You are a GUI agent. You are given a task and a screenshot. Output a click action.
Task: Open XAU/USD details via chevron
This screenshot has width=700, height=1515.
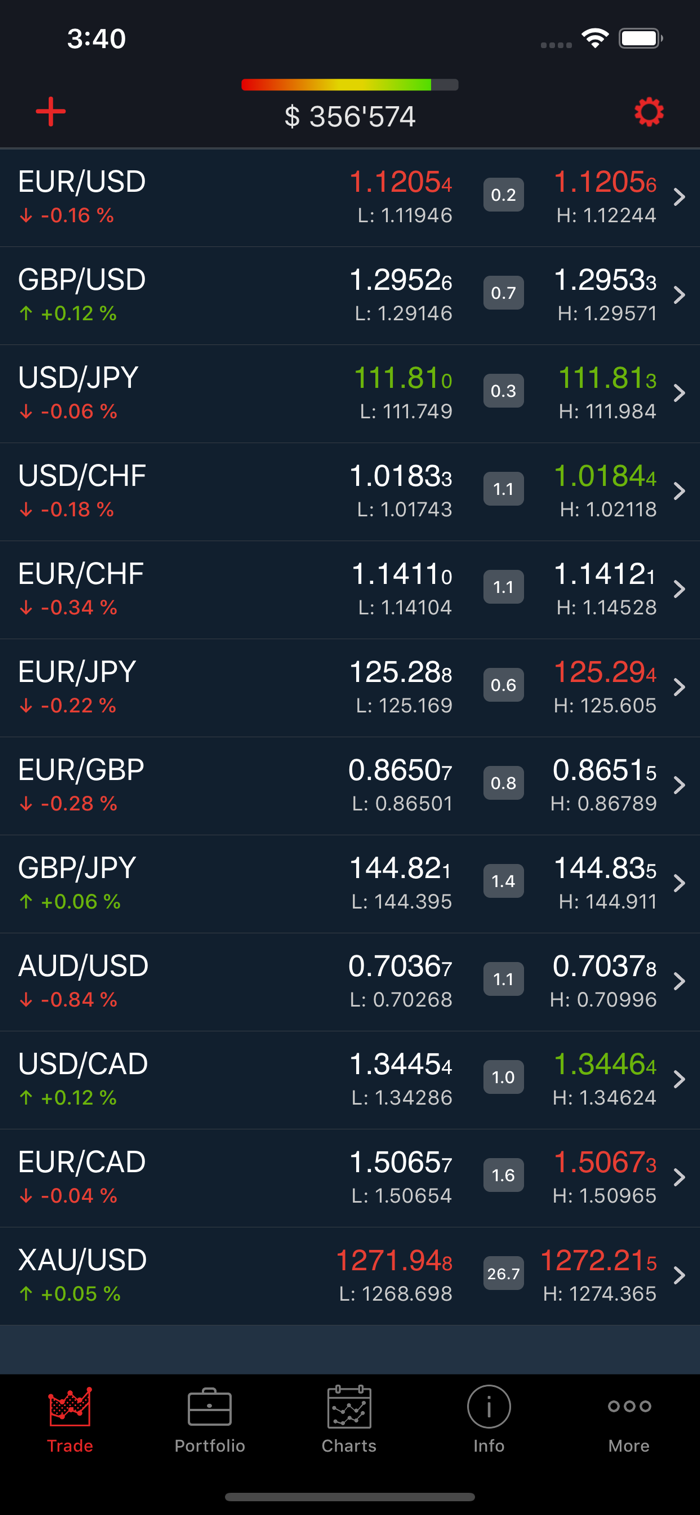coord(680,1275)
